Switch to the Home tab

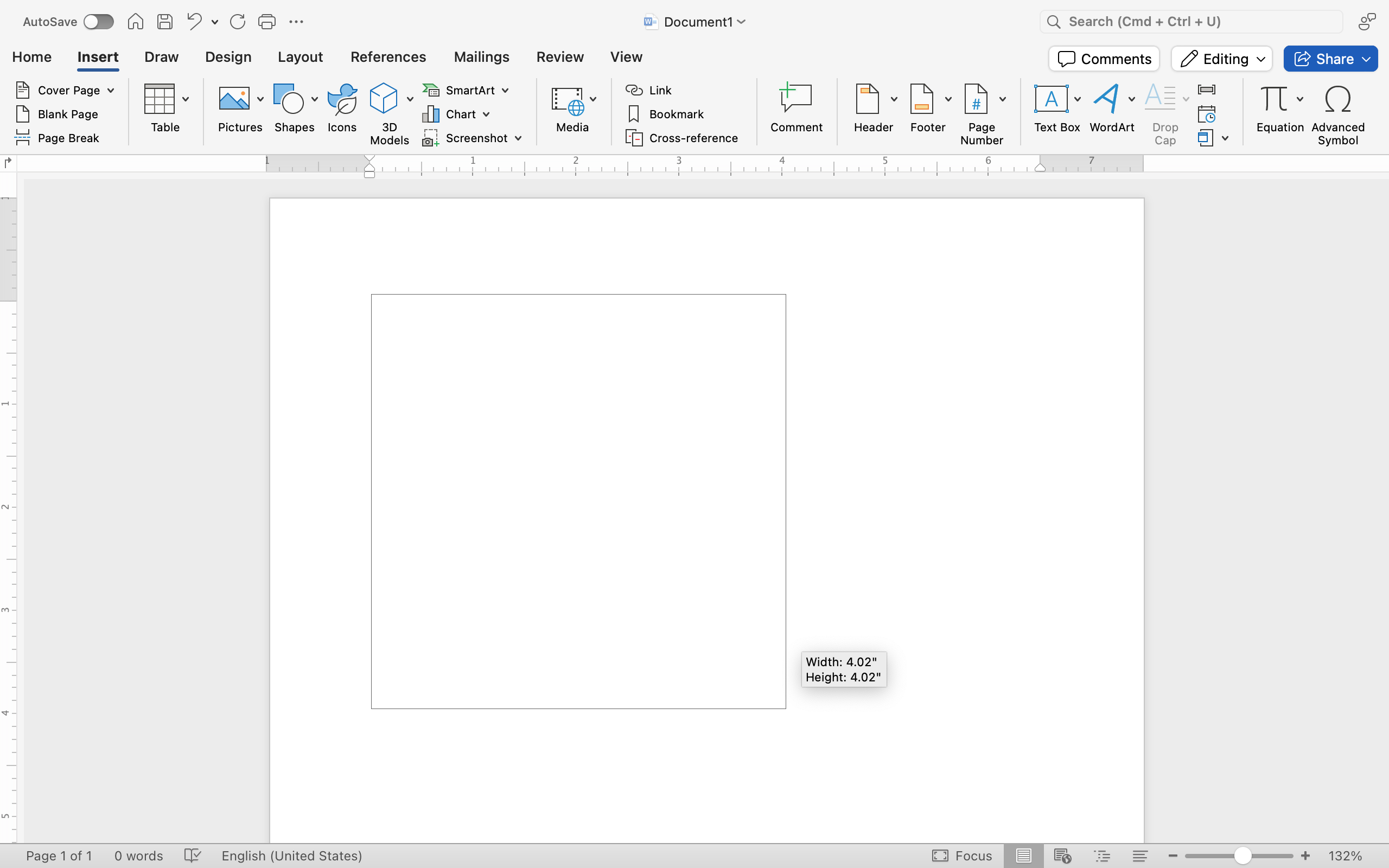(31, 57)
